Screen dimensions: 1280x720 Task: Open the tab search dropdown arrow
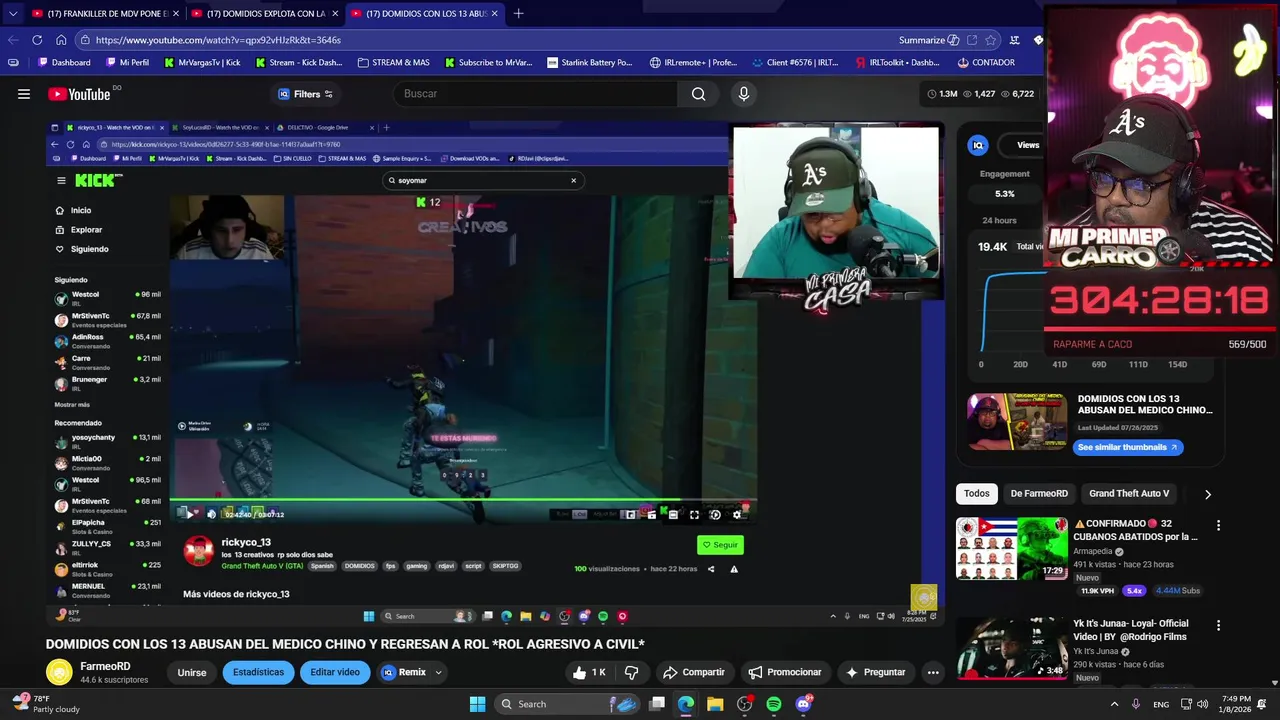tap(13, 14)
